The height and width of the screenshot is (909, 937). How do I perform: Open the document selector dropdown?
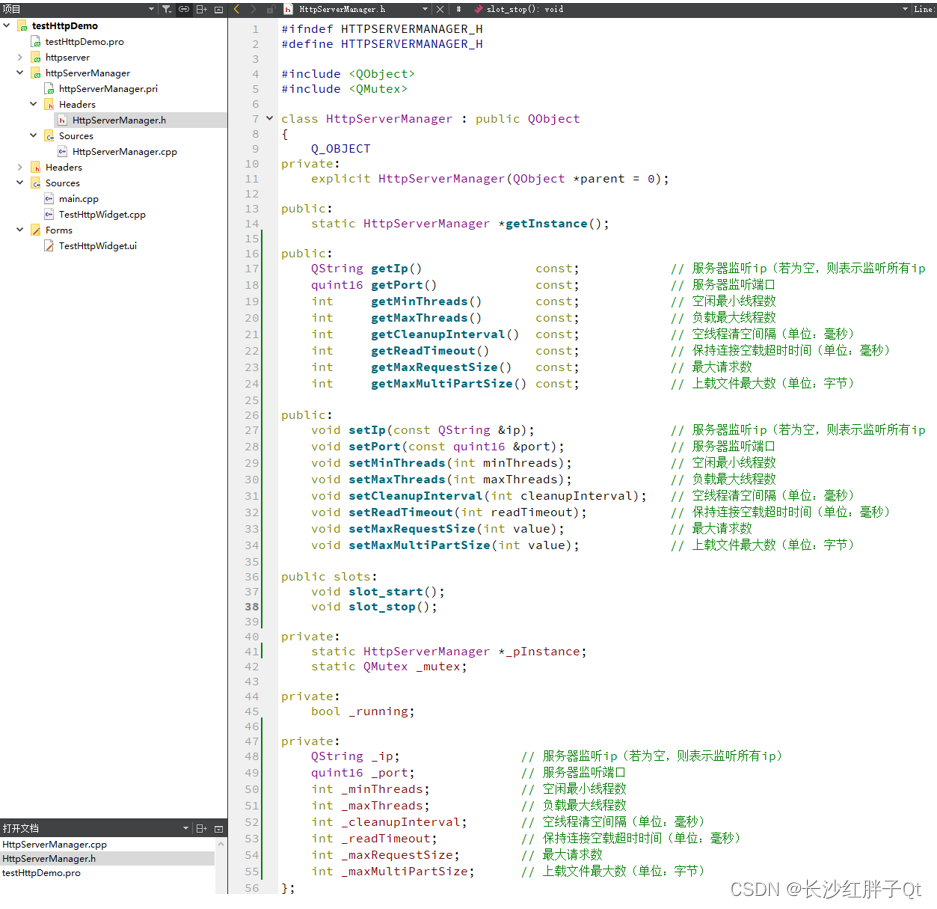coord(424,9)
